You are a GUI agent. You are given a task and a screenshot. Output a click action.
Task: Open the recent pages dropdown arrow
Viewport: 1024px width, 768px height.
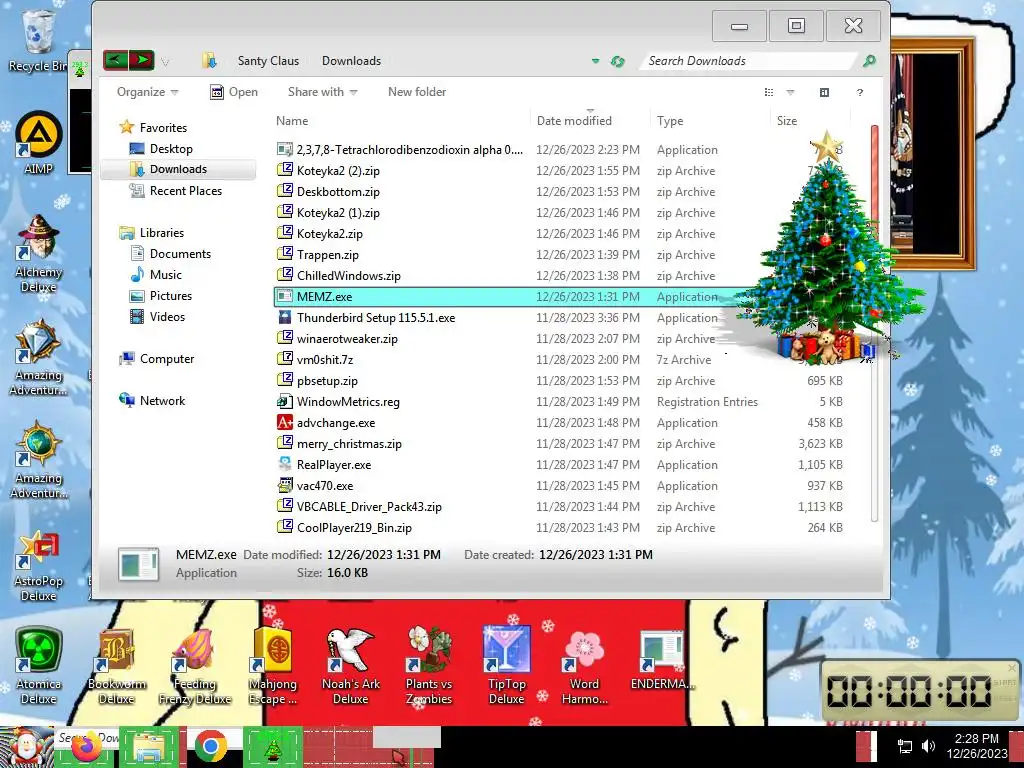tap(166, 61)
